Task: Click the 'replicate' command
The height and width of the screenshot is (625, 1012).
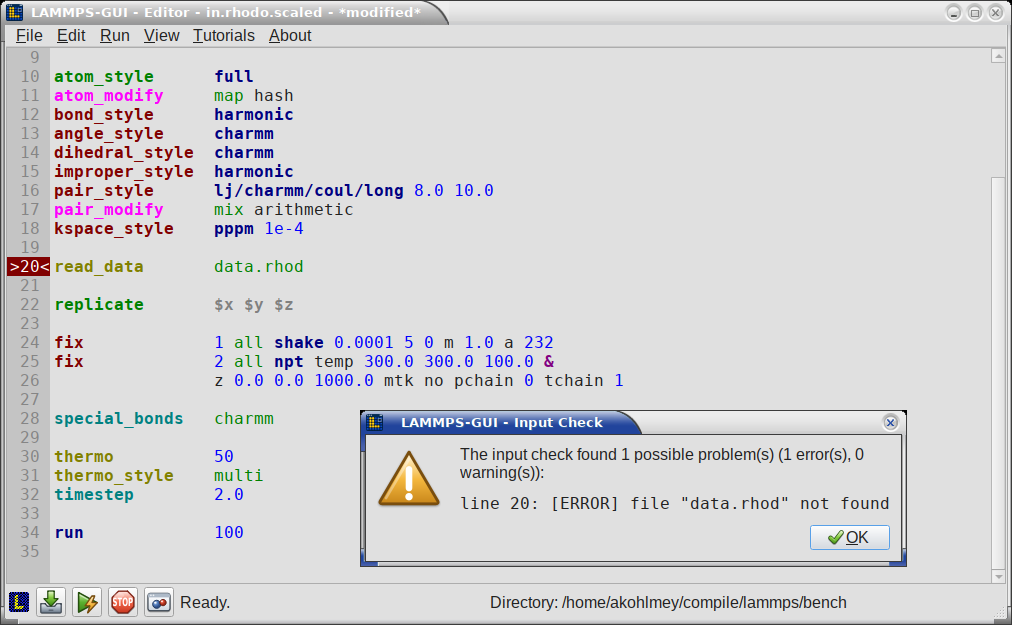Action: coord(99,305)
